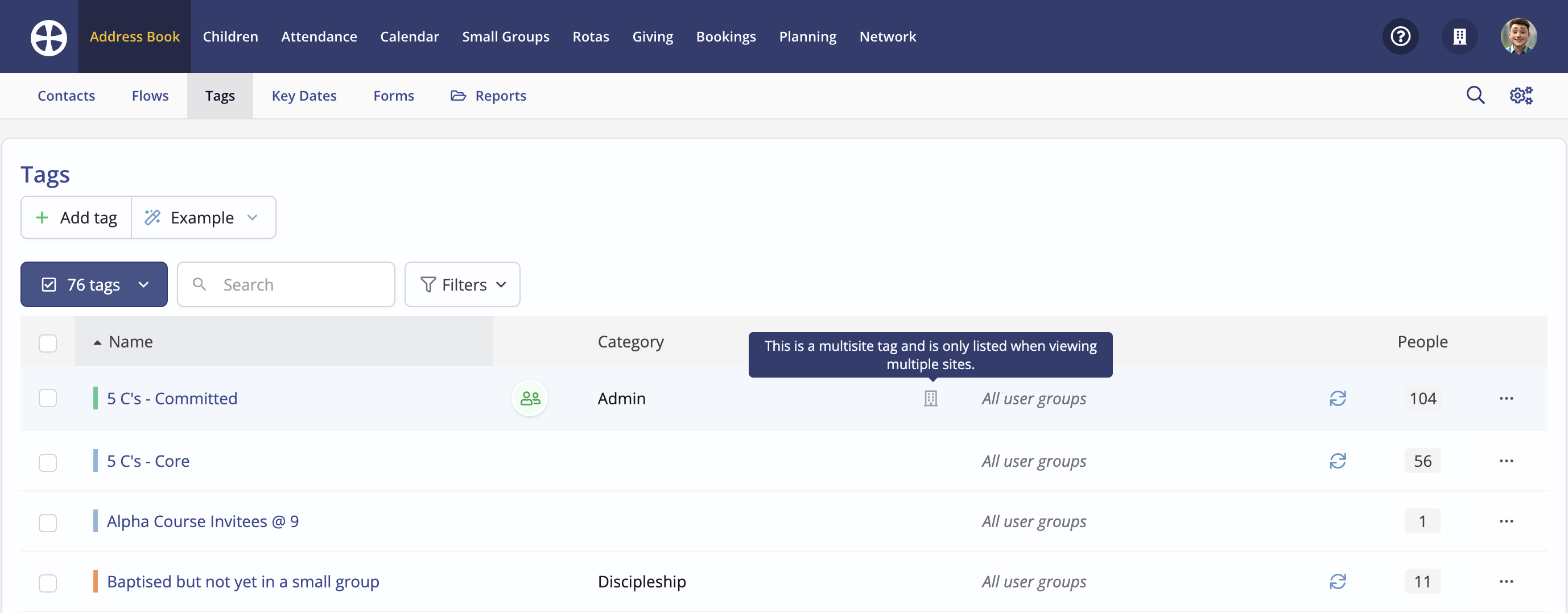Click the Add tag button
Image resolution: width=1568 pixels, height=613 pixels.
click(x=76, y=218)
